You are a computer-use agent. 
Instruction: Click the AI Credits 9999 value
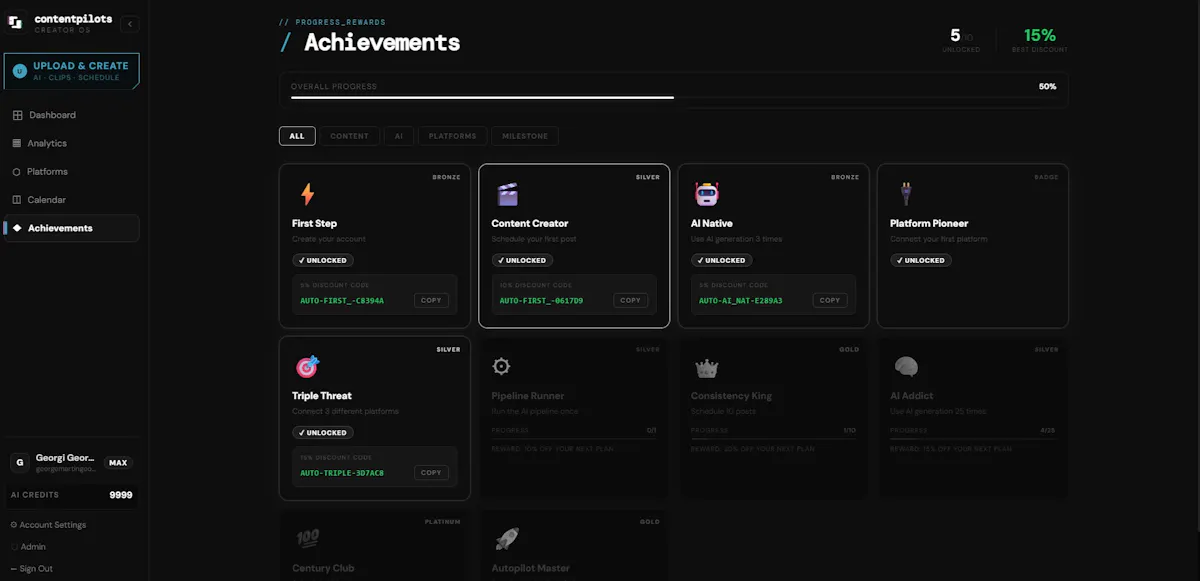point(121,495)
